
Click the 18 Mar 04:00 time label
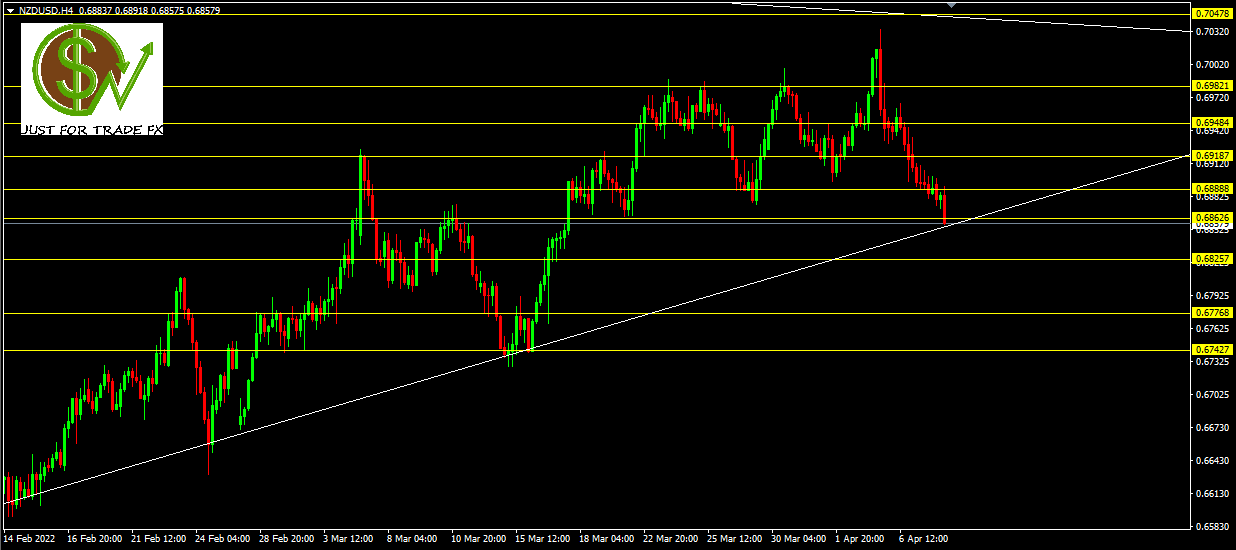pyautogui.click(x=607, y=539)
